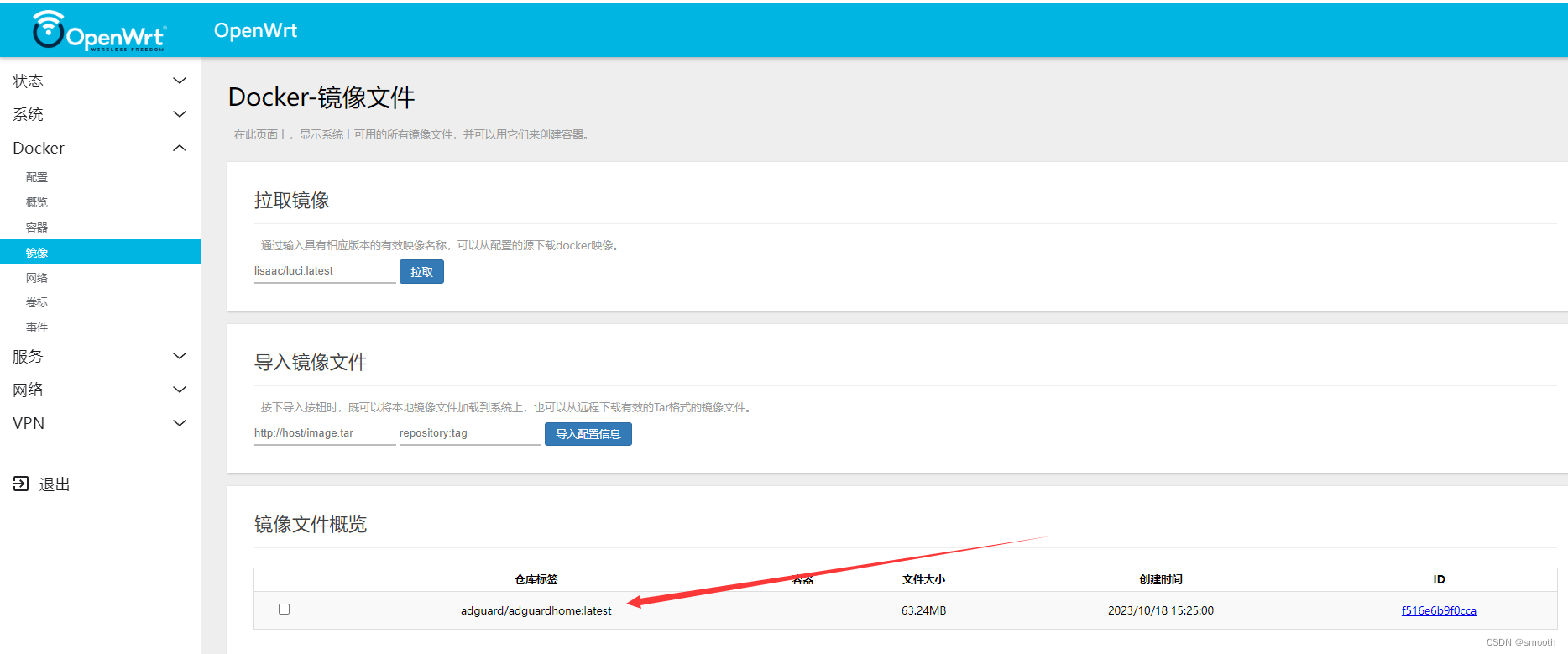
Task: Go to Docker 配置 page
Action: (37, 177)
